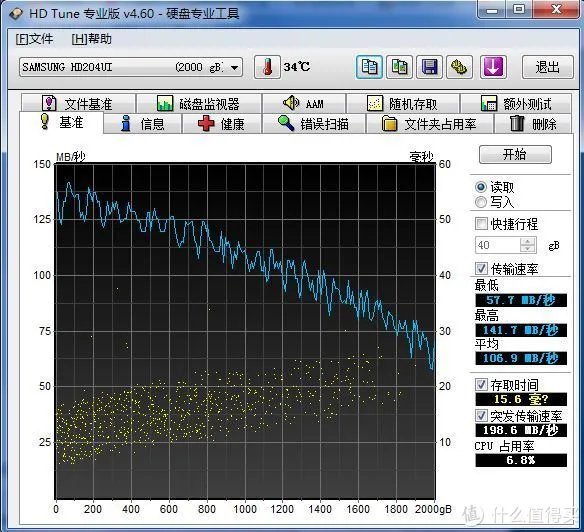Click the 退出 button
Screen dimensions: 584x532
(548, 67)
